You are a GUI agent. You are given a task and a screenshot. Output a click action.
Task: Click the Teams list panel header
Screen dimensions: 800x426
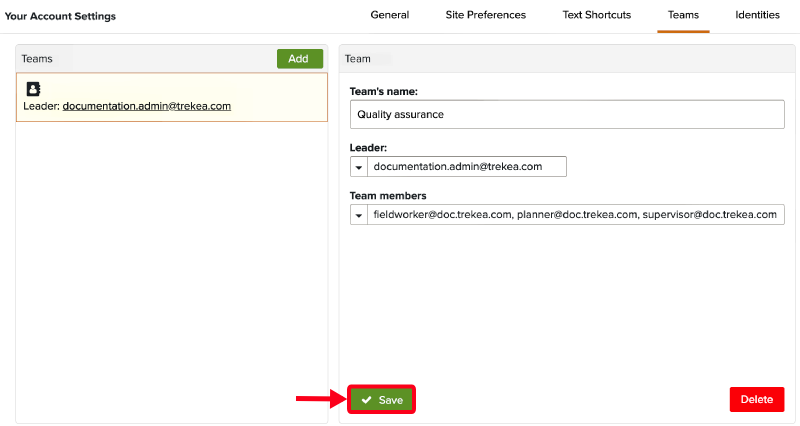140,59
